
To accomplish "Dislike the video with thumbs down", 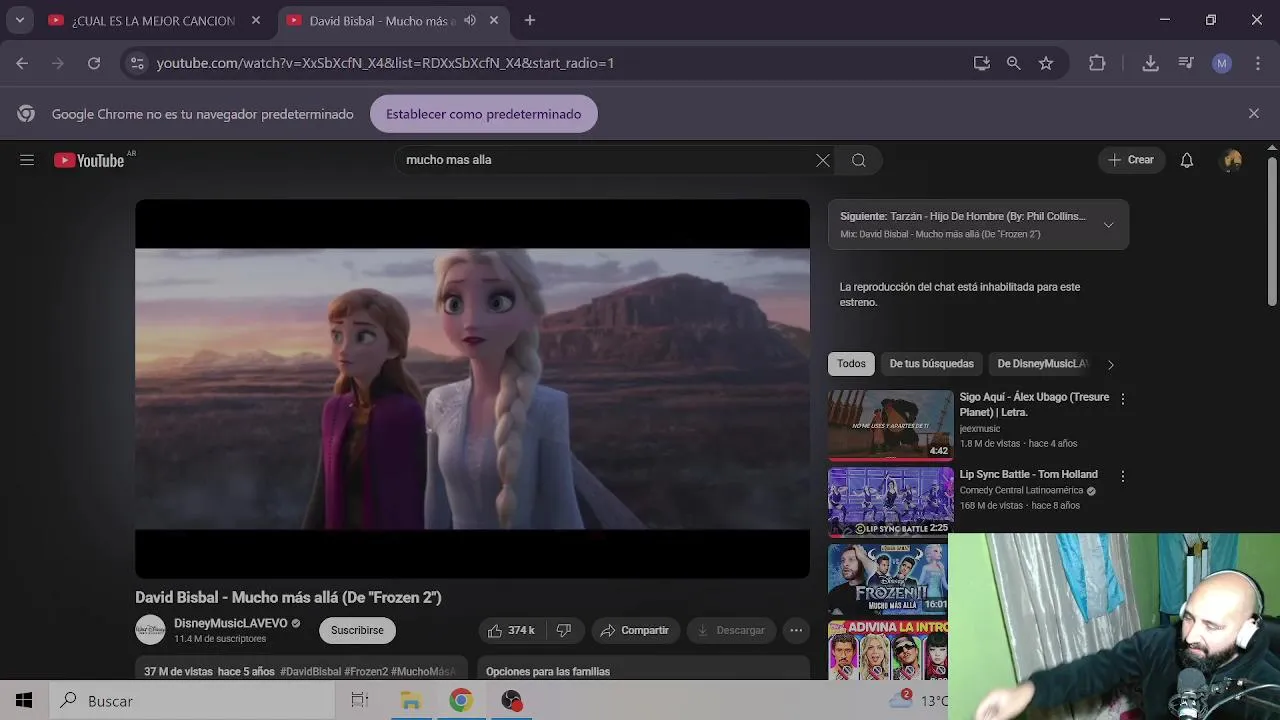I will click(564, 630).
